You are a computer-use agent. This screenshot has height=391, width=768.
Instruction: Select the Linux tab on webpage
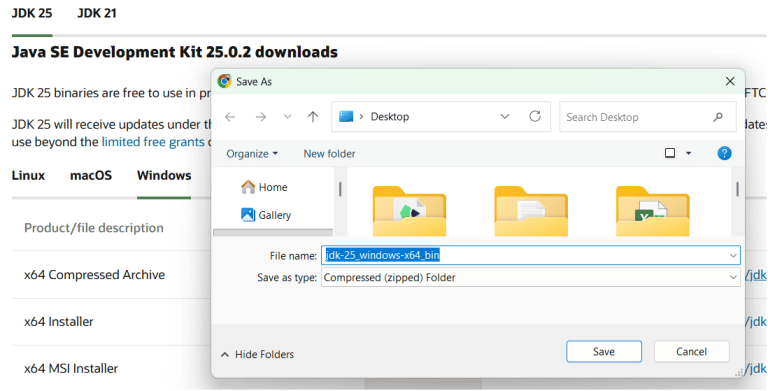click(x=28, y=175)
